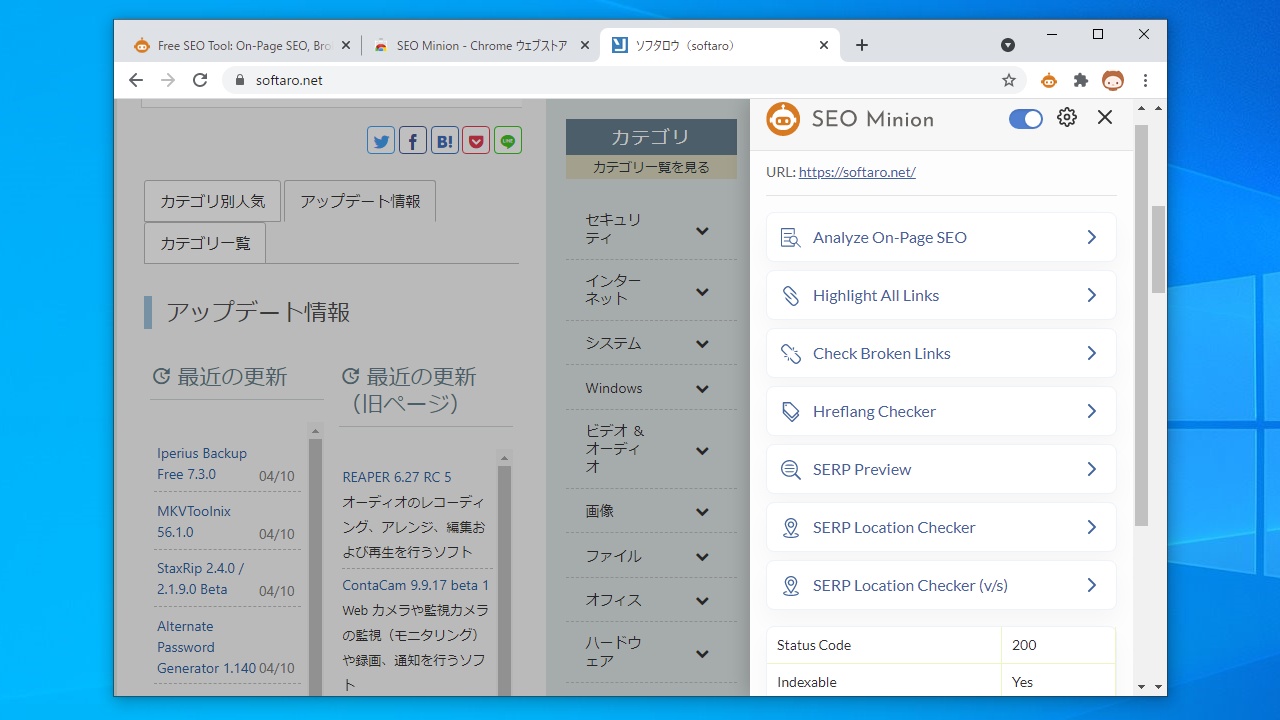Expand Analyze On-Page SEO arrow
Viewport: 1280px width, 720px height.
(1092, 237)
